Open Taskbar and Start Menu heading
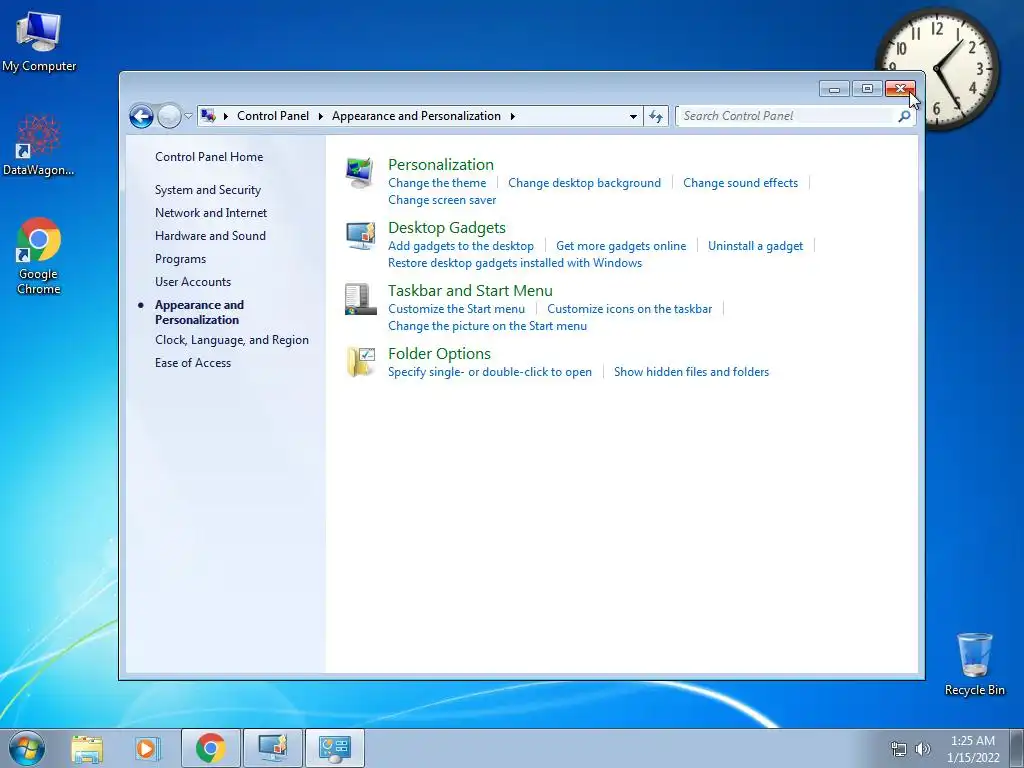 click(470, 291)
